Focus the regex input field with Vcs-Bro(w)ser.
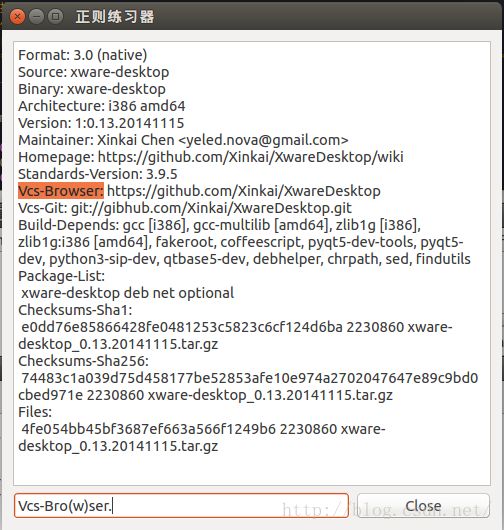 click(181, 506)
